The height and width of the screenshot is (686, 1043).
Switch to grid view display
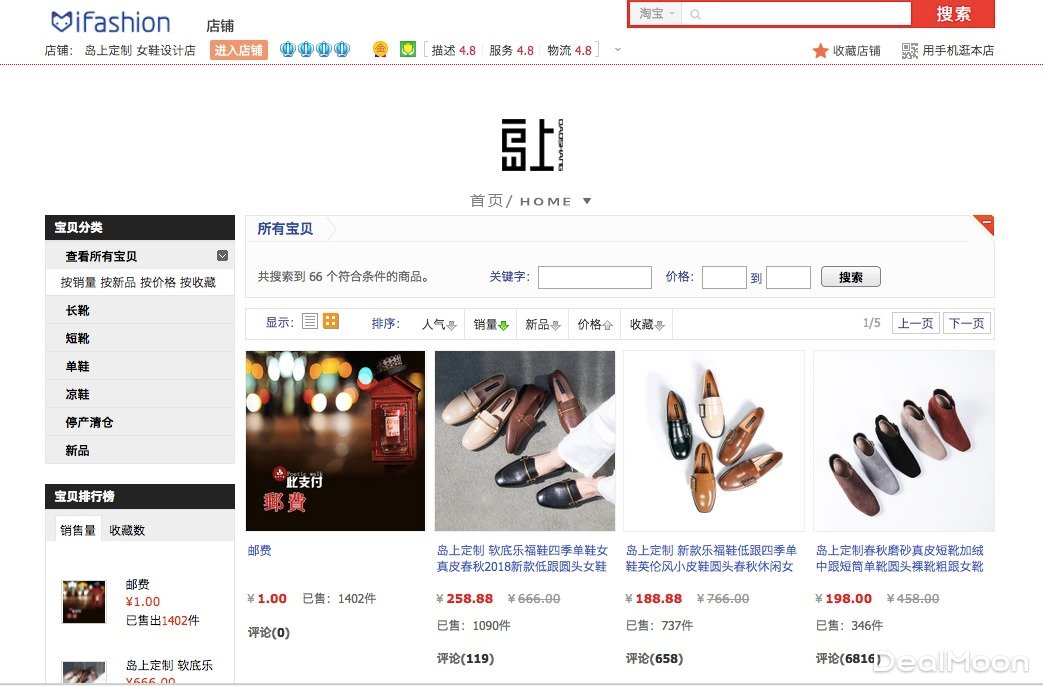coord(331,321)
